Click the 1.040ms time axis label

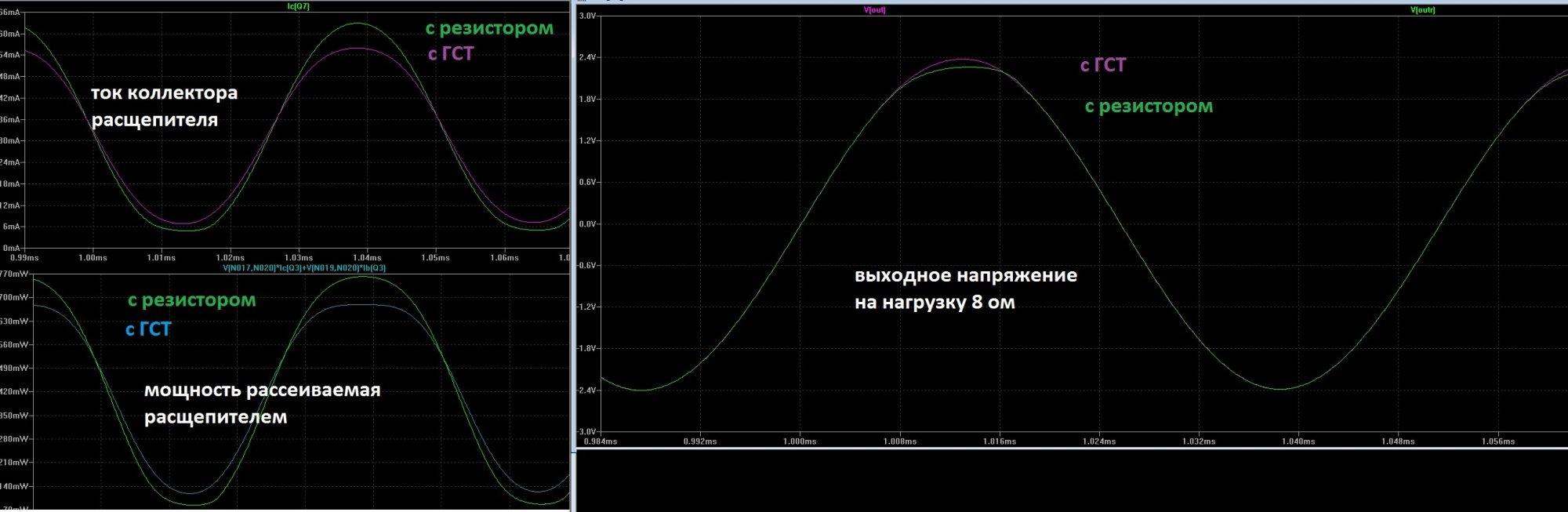[1298, 441]
